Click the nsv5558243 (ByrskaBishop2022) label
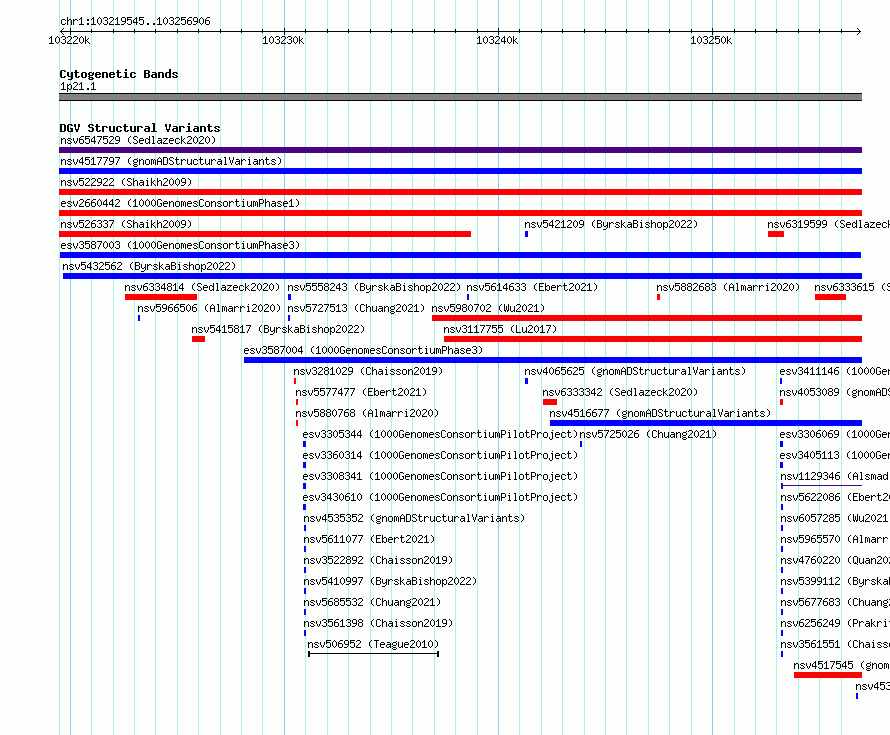The height and width of the screenshot is (735, 890). pyautogui.click(x=374, y=287)
